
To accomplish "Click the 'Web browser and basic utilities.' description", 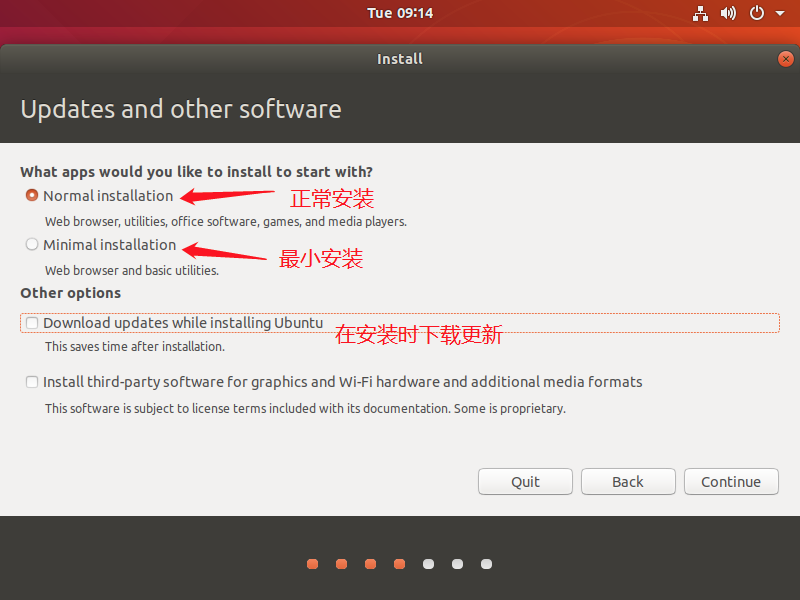I will coord(132,270).
